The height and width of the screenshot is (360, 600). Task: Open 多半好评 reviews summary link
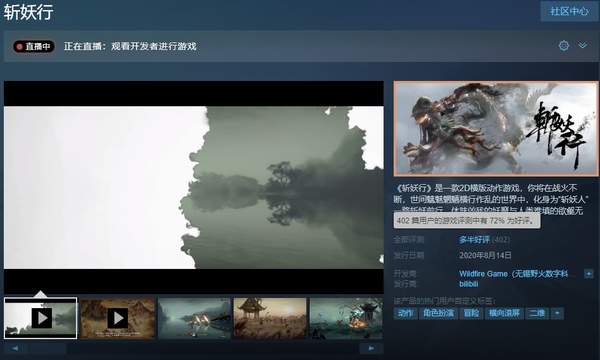coord(474,240)
